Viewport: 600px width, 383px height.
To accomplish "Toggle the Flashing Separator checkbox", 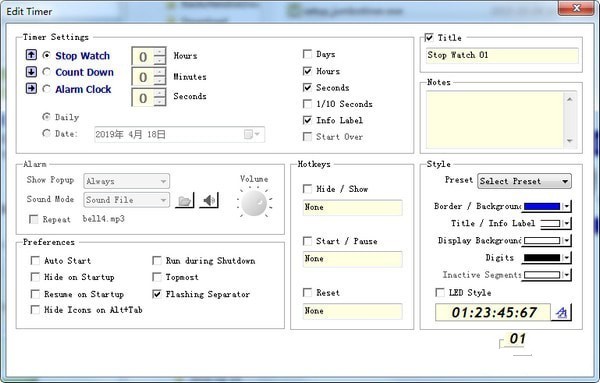I will click(157, 294).
